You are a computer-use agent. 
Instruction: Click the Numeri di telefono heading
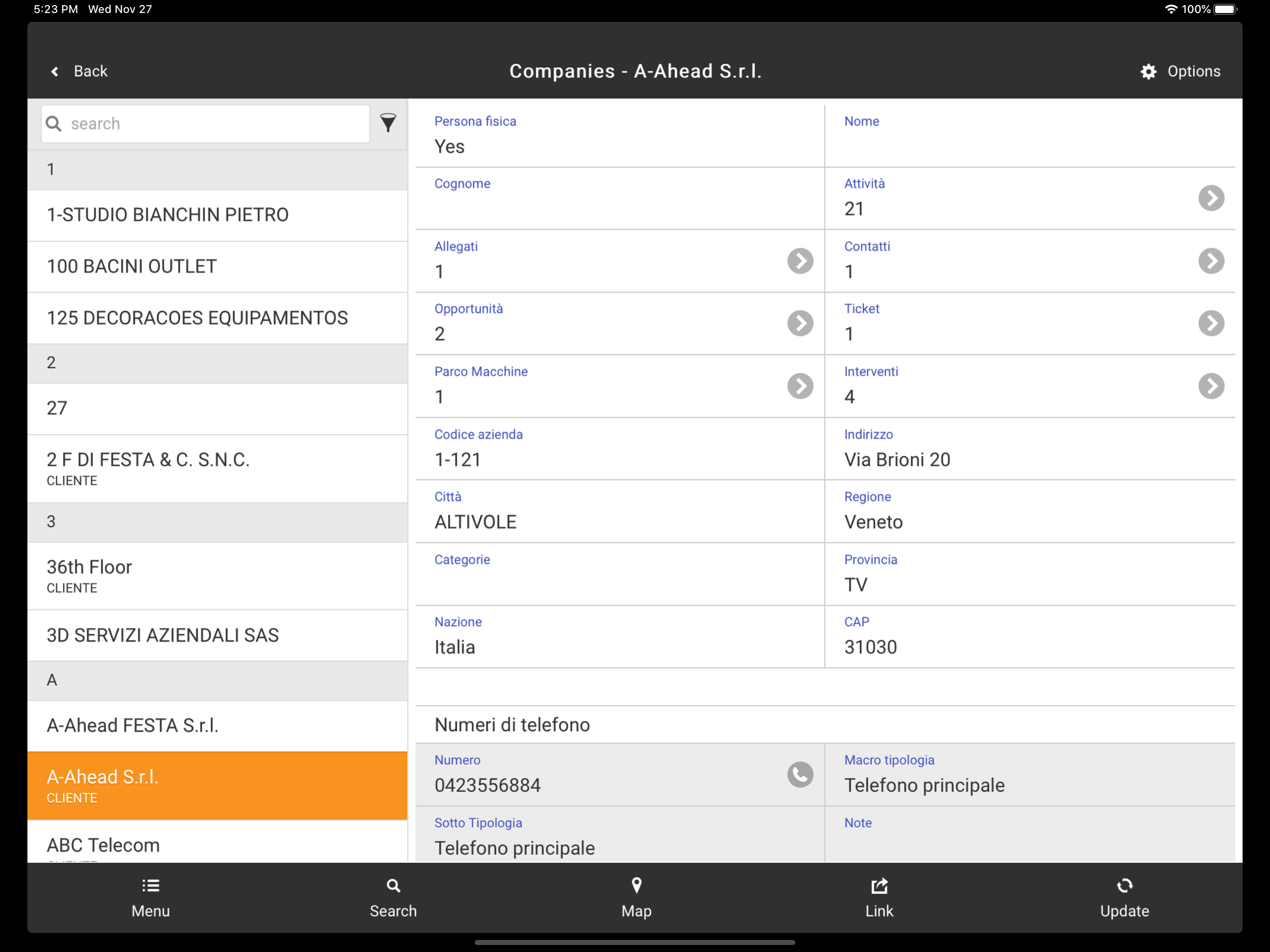click(512, 725)
